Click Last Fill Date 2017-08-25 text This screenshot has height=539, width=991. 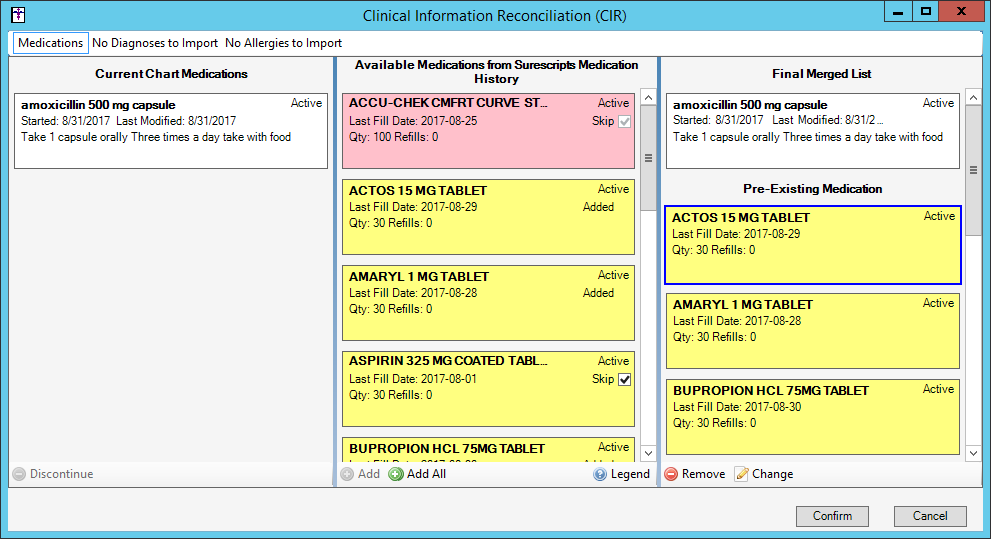pos(413,121)
